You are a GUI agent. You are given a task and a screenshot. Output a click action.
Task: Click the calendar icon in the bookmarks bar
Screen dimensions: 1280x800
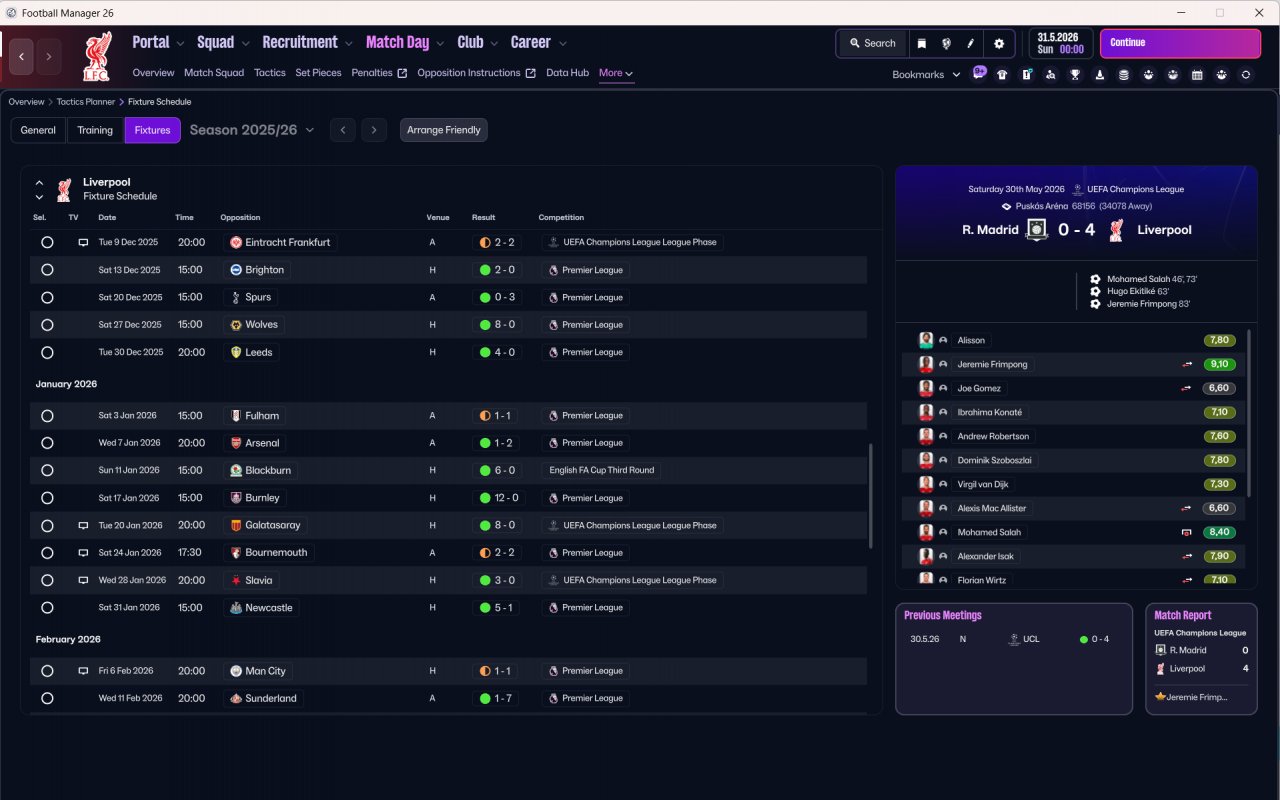1197,74
